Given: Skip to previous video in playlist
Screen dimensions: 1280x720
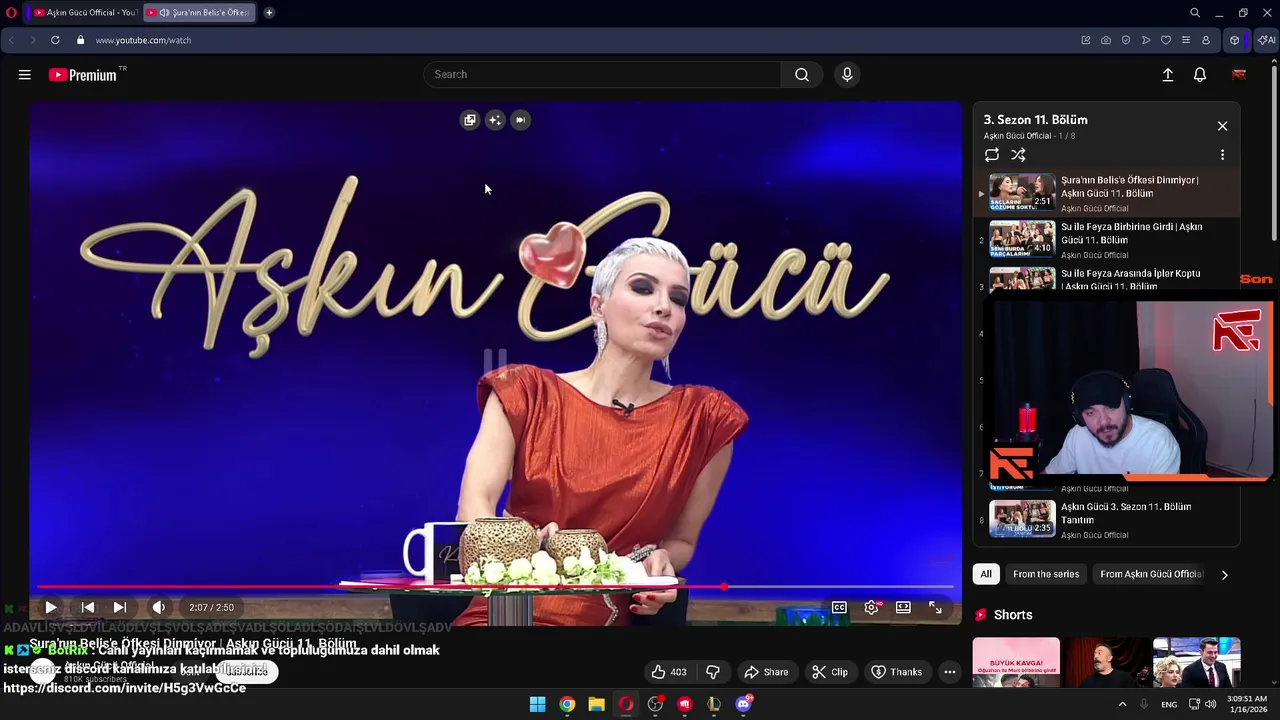Looking at the screenshot, I should 88,607.
